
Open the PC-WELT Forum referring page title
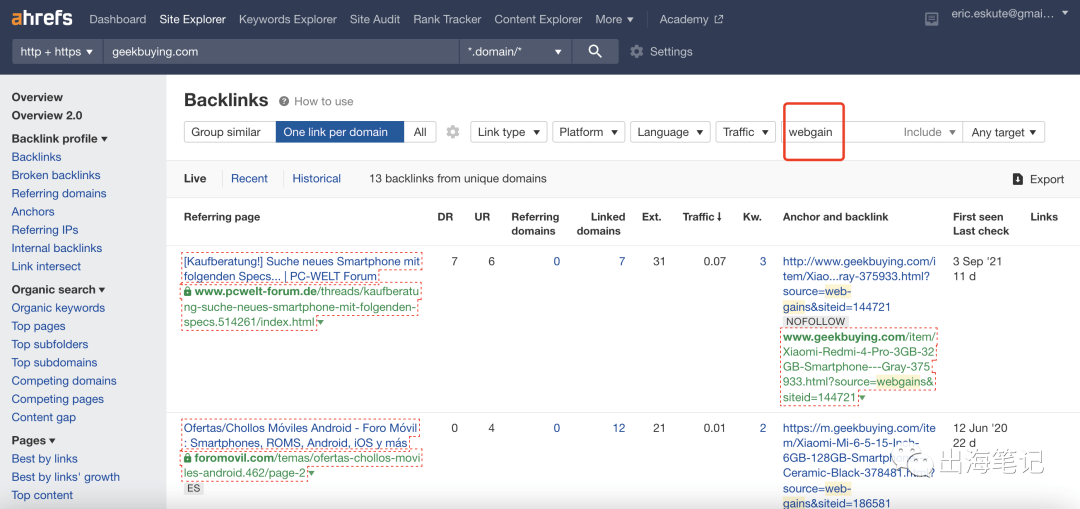pos(302,269)
